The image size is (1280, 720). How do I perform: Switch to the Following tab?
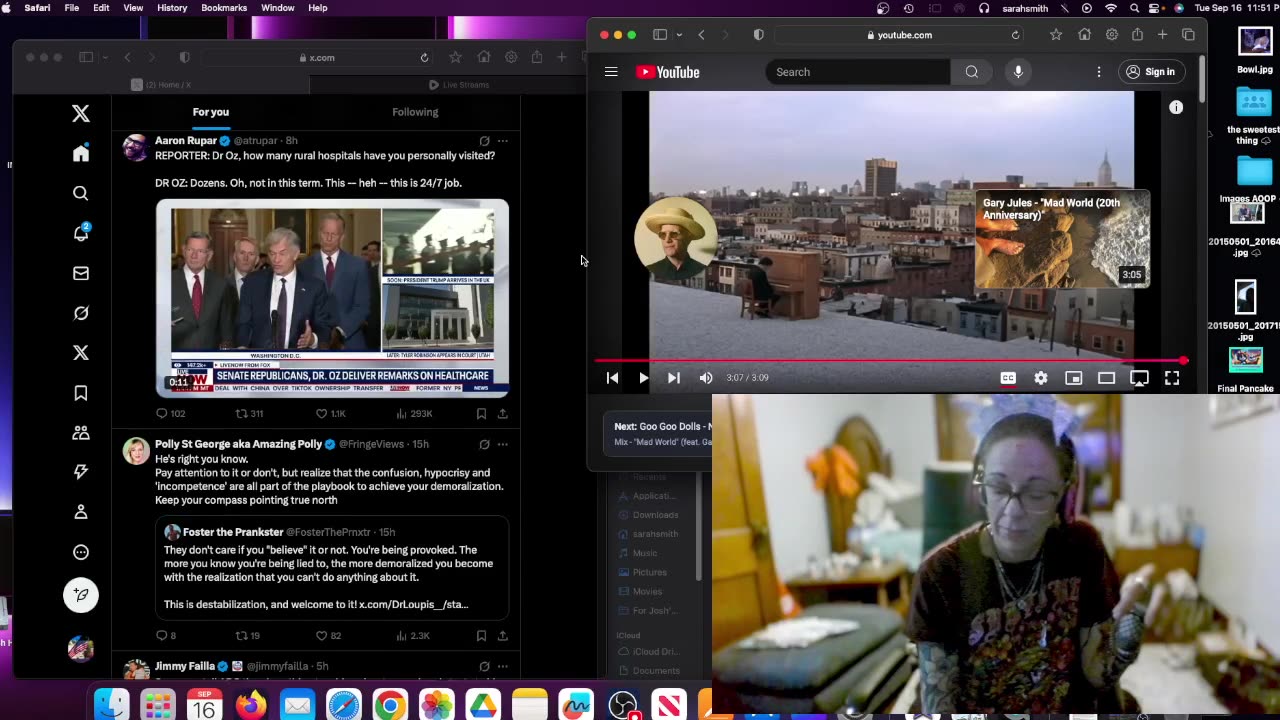(x=415, y=112)
